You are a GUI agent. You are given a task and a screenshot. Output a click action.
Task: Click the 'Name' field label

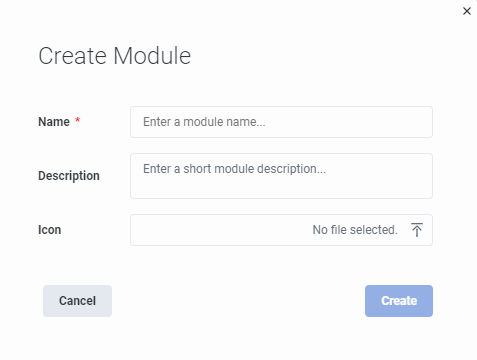(x=54, y=122)
